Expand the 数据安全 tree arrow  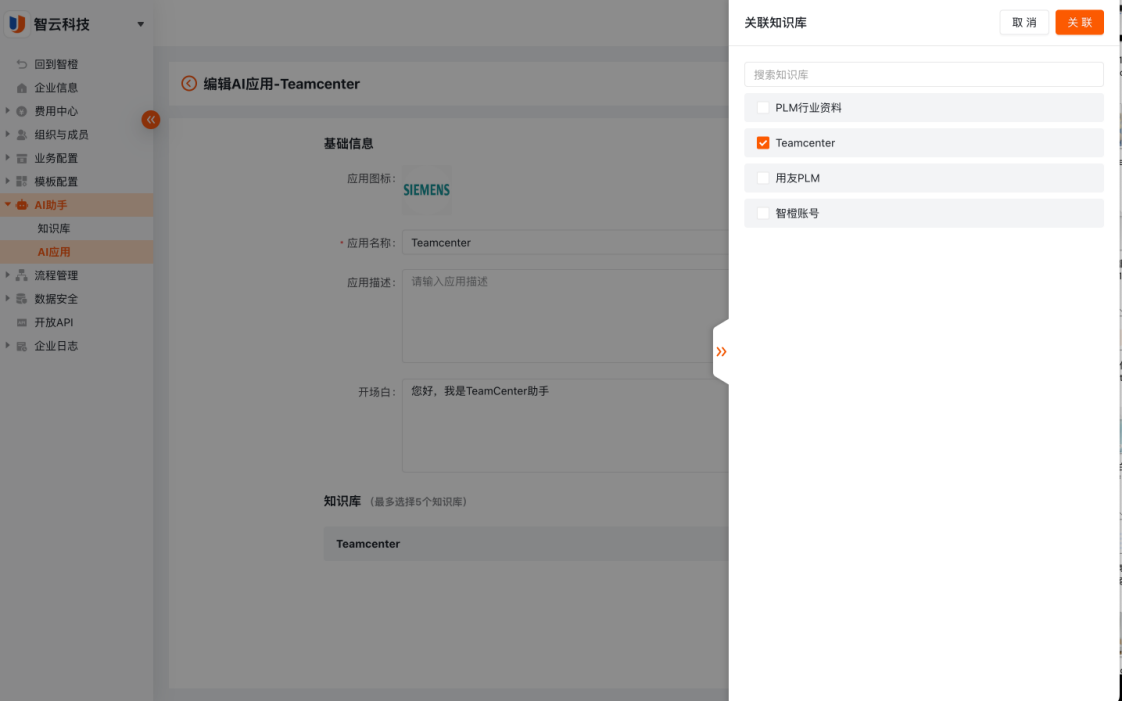click(x=8, y=298)
